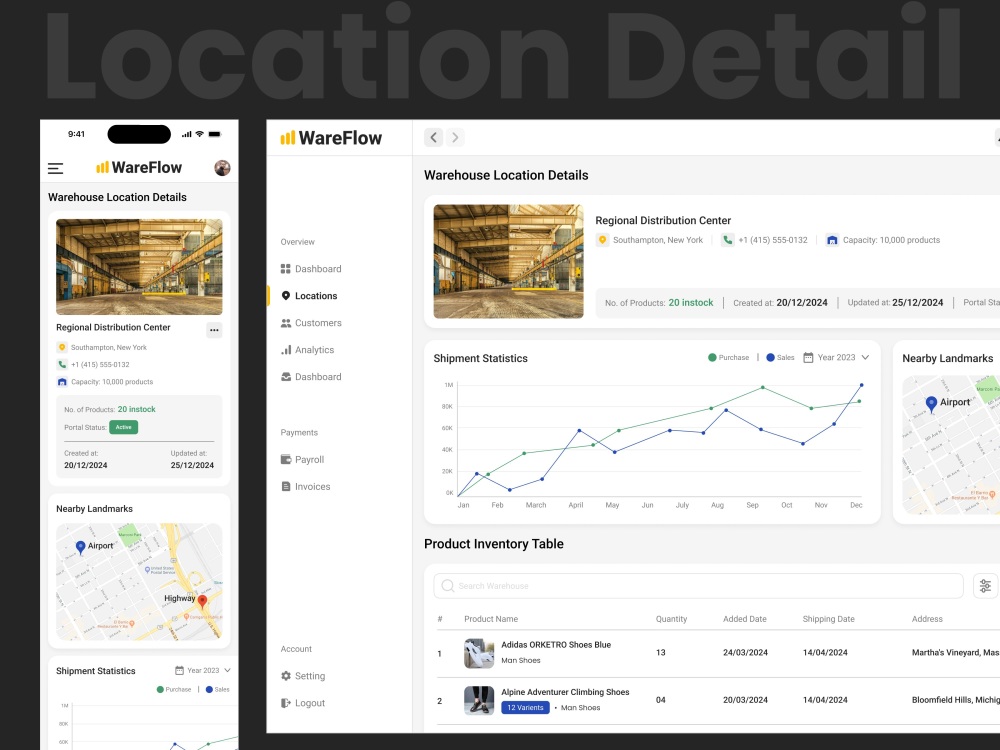1000x750 pixels.
Task: Open Invoices in the sidebar
Action: (x=305, y=487)
